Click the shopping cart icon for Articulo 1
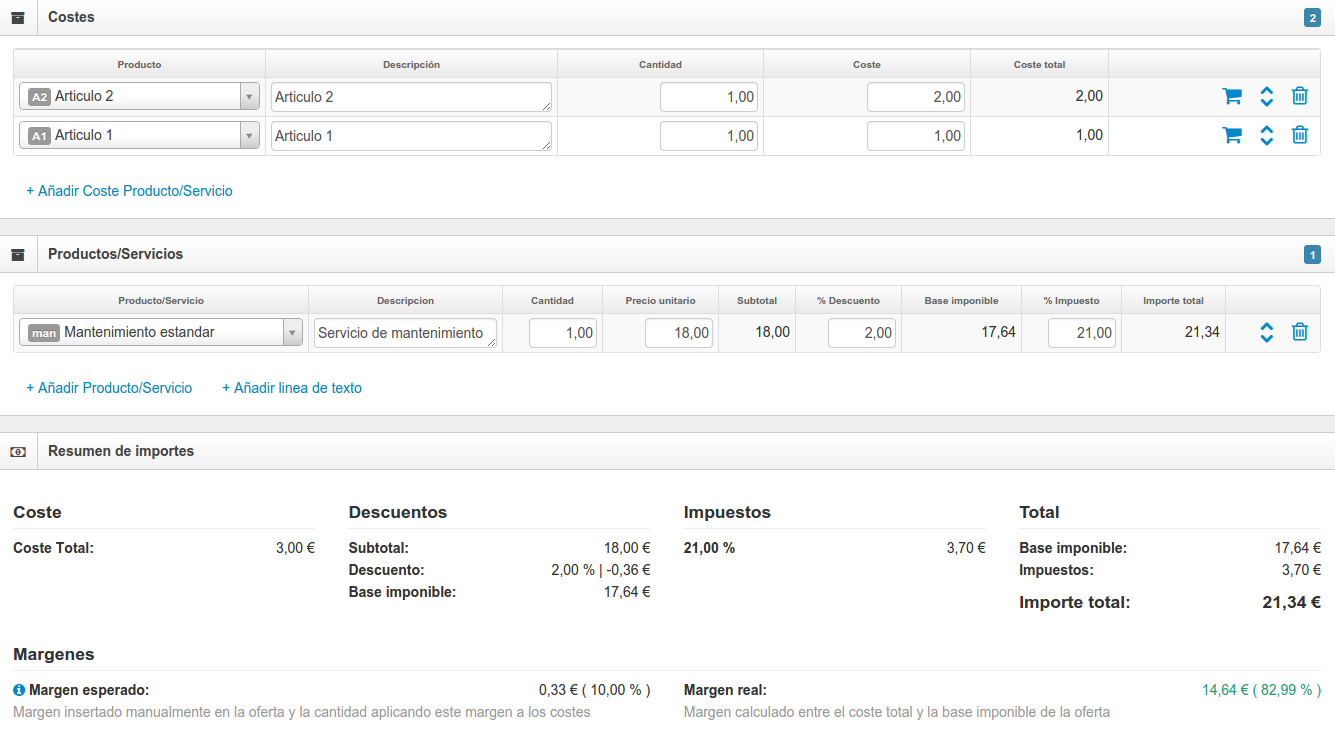 click(x=1232, y=135)
